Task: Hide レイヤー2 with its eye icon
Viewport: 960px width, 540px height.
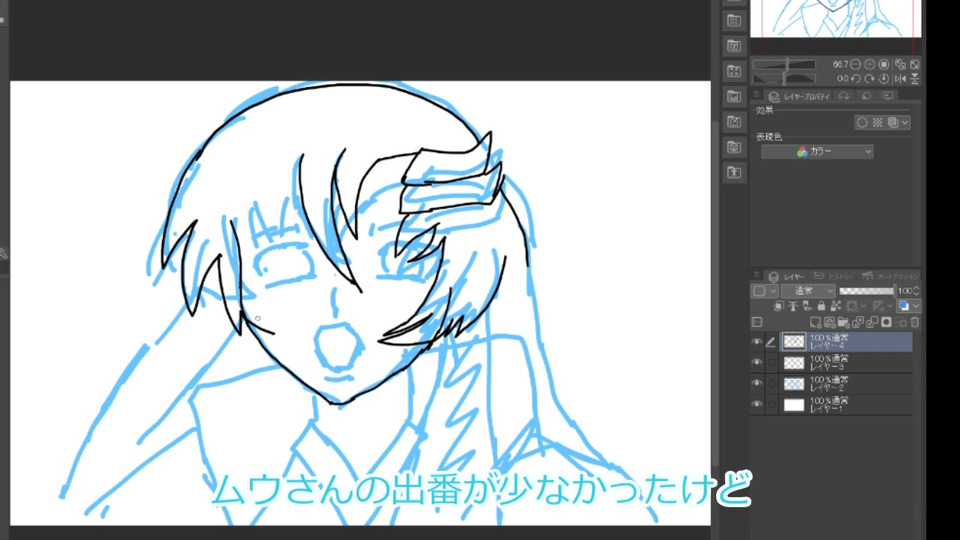Action: [x=757, y=383]
